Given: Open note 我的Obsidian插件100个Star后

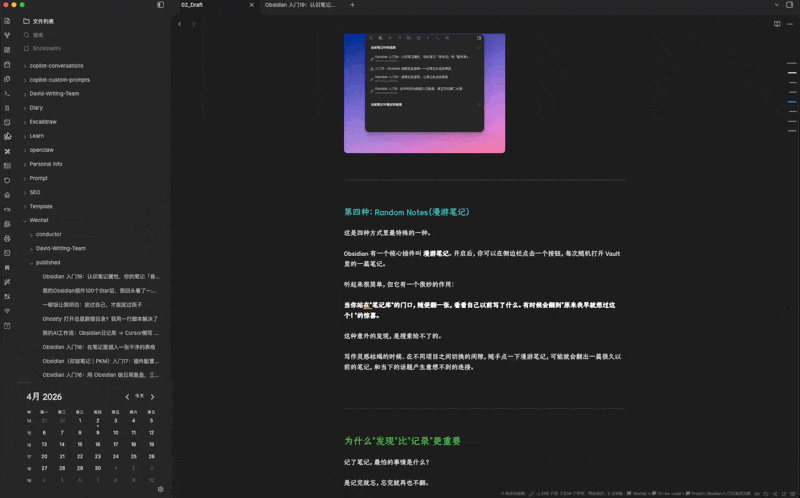Looking at the screenshot, I should [99, 291].
